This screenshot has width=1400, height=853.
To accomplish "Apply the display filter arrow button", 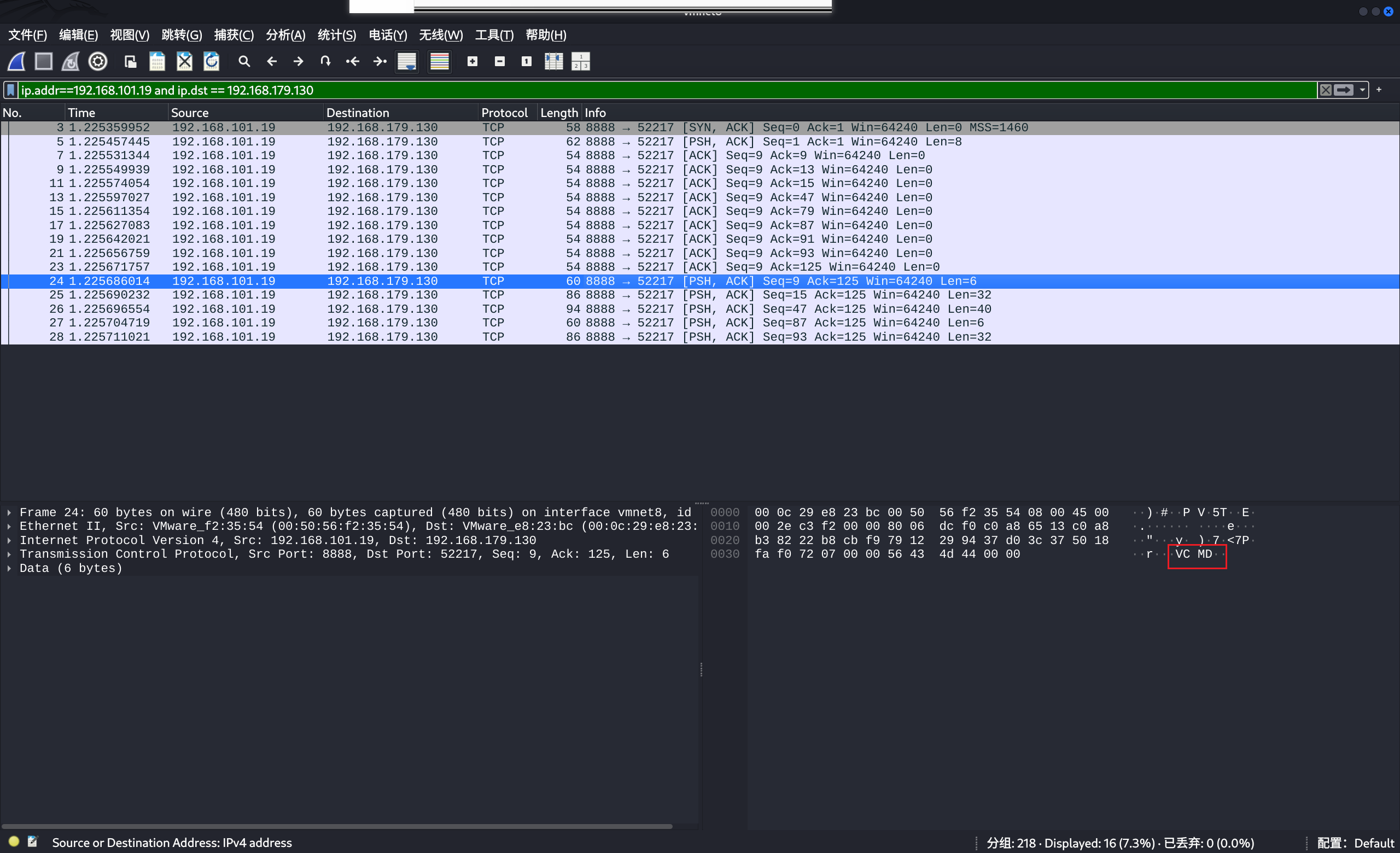I will pos(1344,90).
